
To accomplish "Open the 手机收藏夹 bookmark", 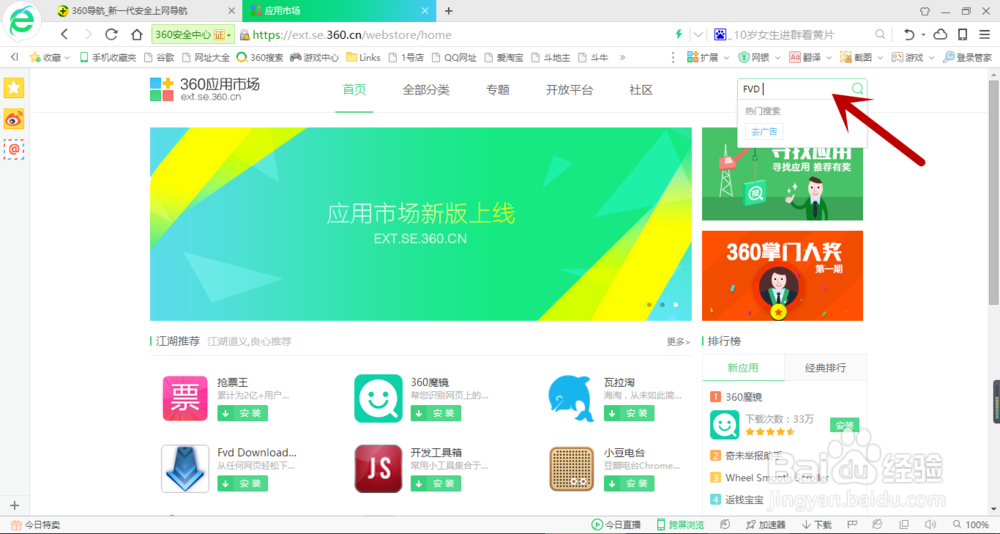I will 108,57.
